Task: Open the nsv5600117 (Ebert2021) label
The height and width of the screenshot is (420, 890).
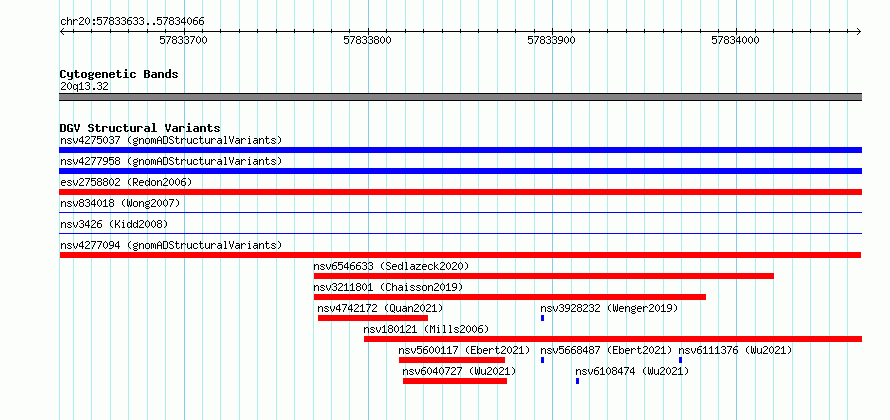Action: click(x=464, y=350)
